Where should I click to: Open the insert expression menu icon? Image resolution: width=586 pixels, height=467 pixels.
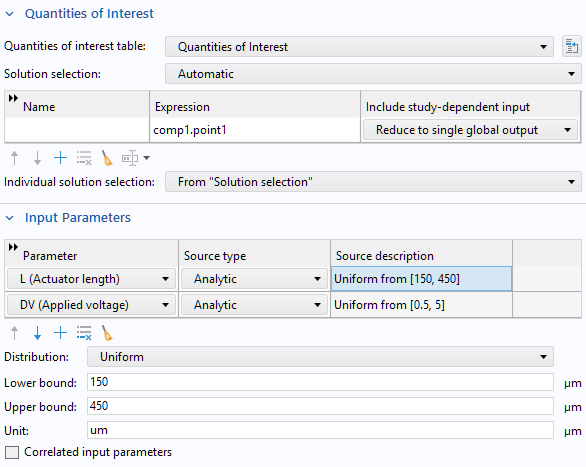(135, 158)
